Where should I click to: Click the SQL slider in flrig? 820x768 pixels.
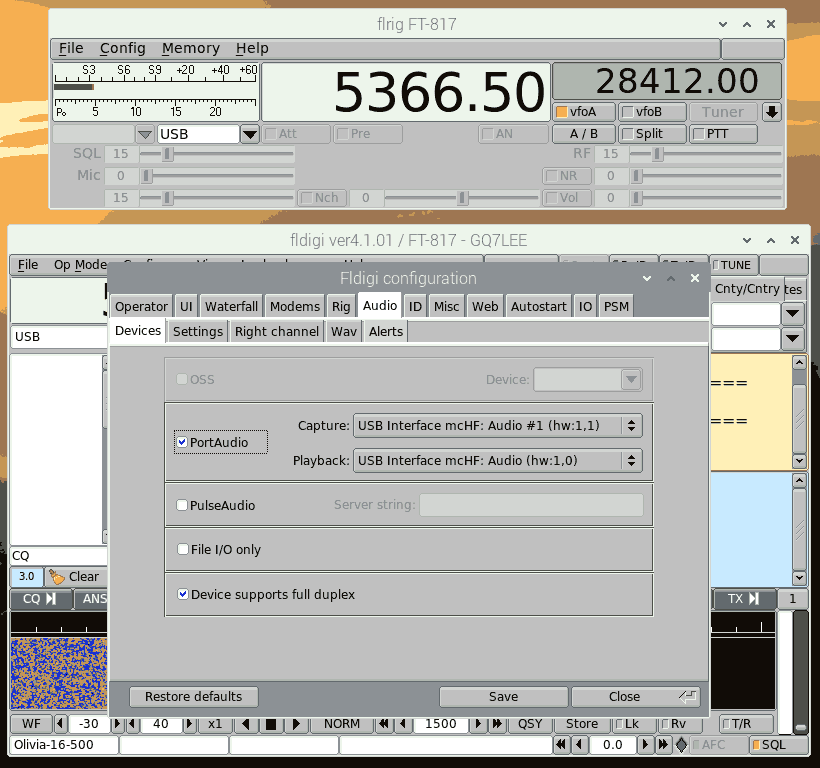169,154
